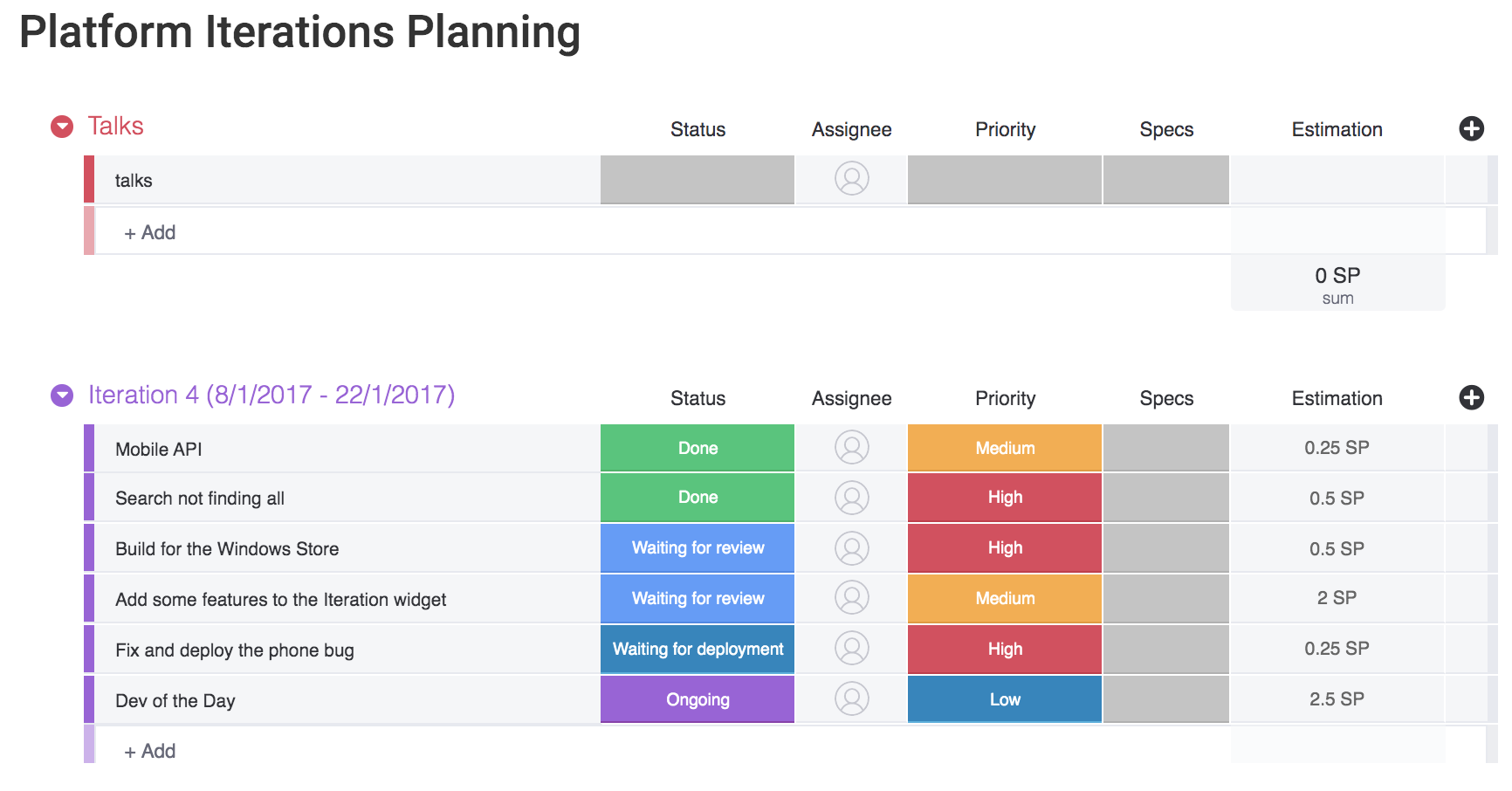The image size is (1512, 791).
Task: Click Platform Iterations Planning board title
Action: (299, 33)
